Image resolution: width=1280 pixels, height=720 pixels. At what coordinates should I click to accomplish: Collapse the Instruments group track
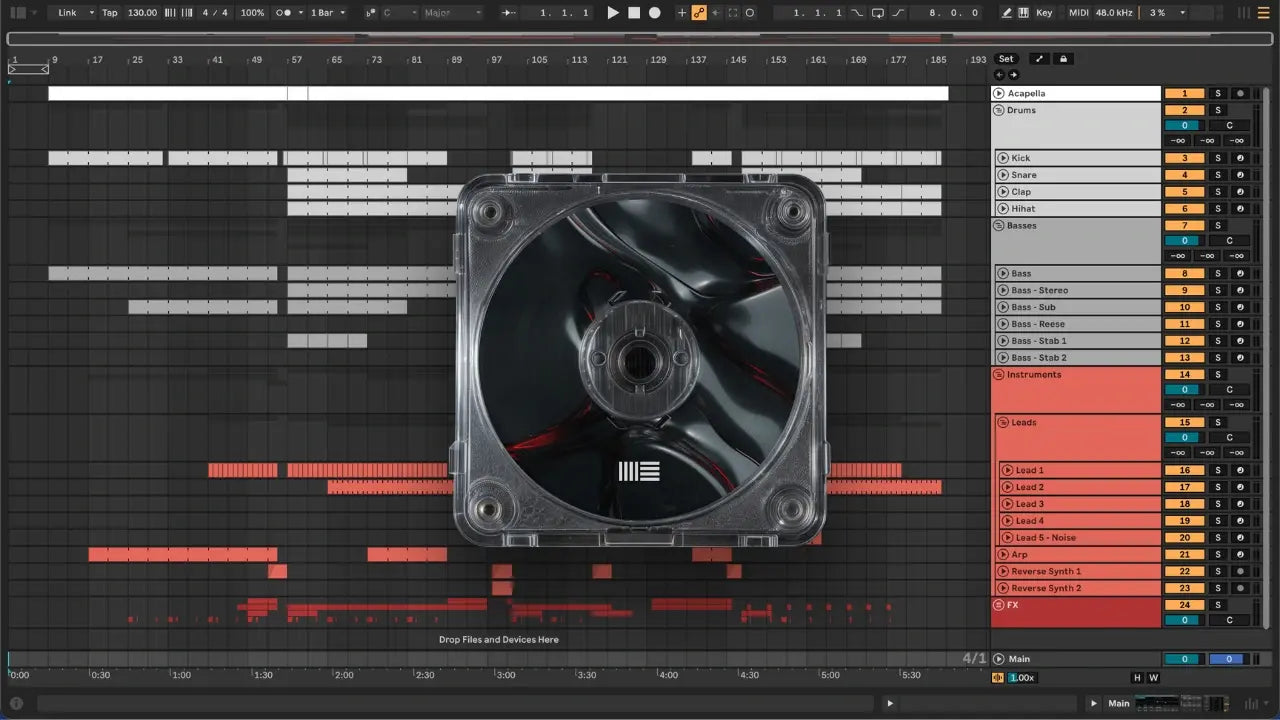[998, 375]
